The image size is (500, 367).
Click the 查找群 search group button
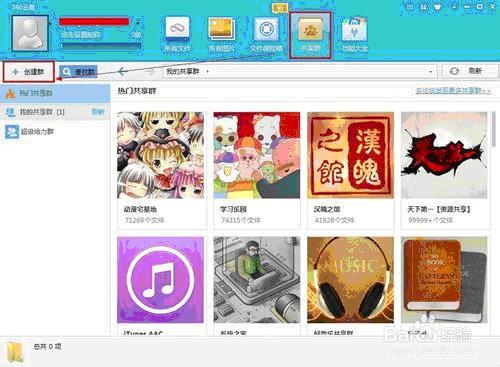(x=78, y=72)
